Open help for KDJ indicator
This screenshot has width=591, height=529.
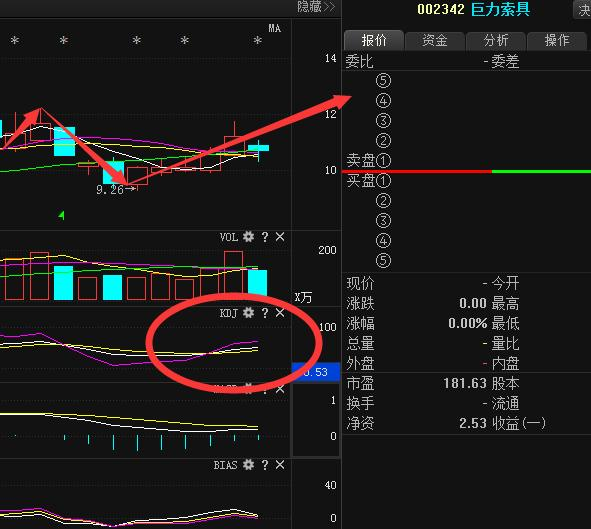265,313
